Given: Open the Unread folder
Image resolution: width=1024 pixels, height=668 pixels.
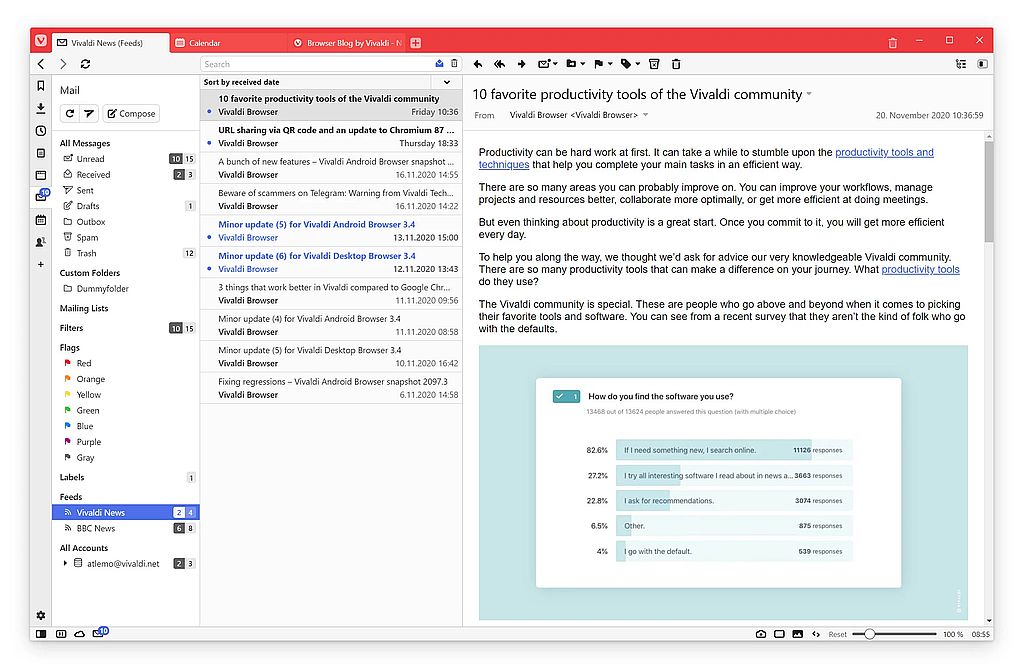Looking at the screenshot, I should (125, 159).
